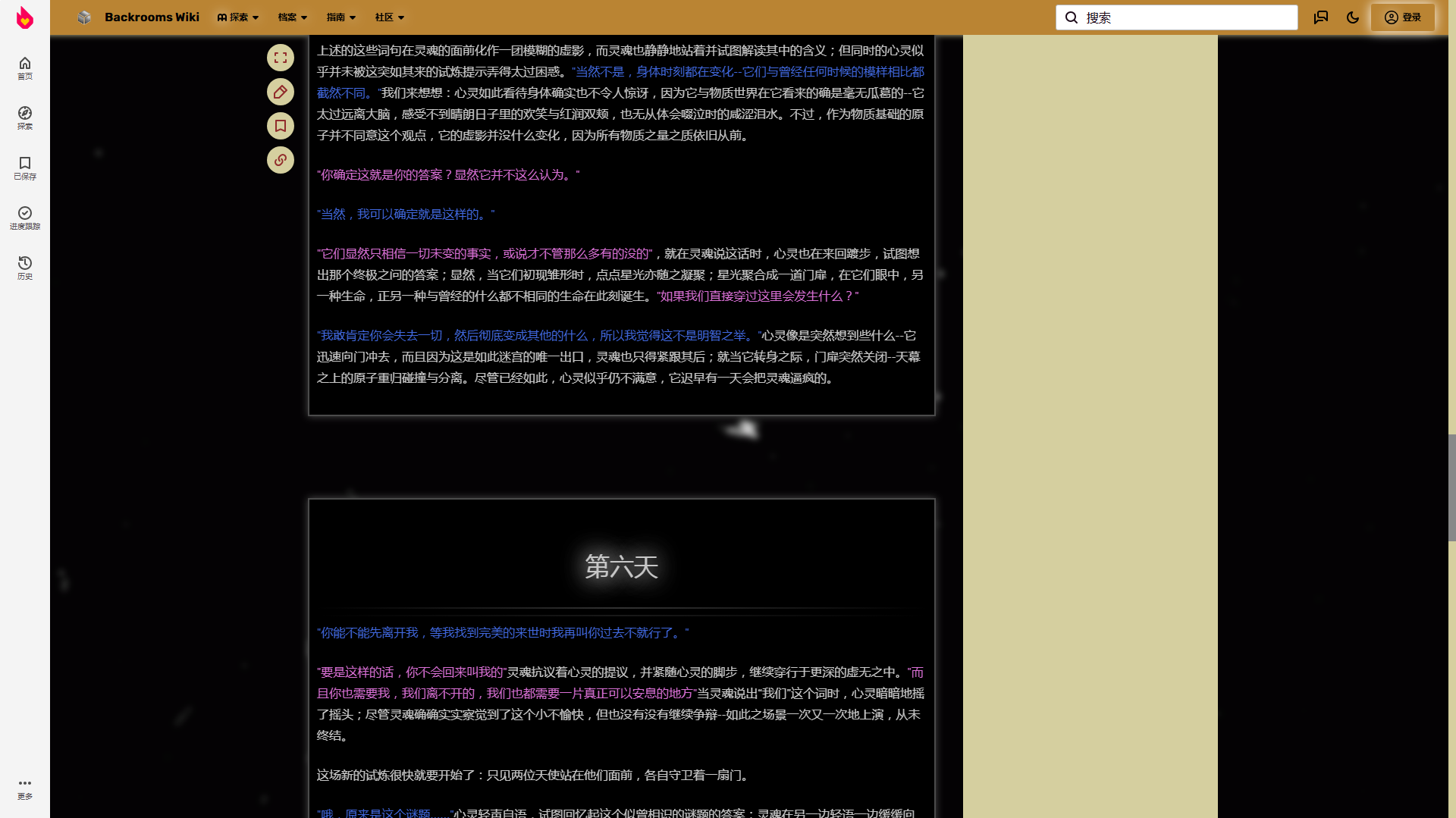This screenshot has height=818, width=1456.
Task: Open the 历史 history sidebar icon
Action: [25, 268]
